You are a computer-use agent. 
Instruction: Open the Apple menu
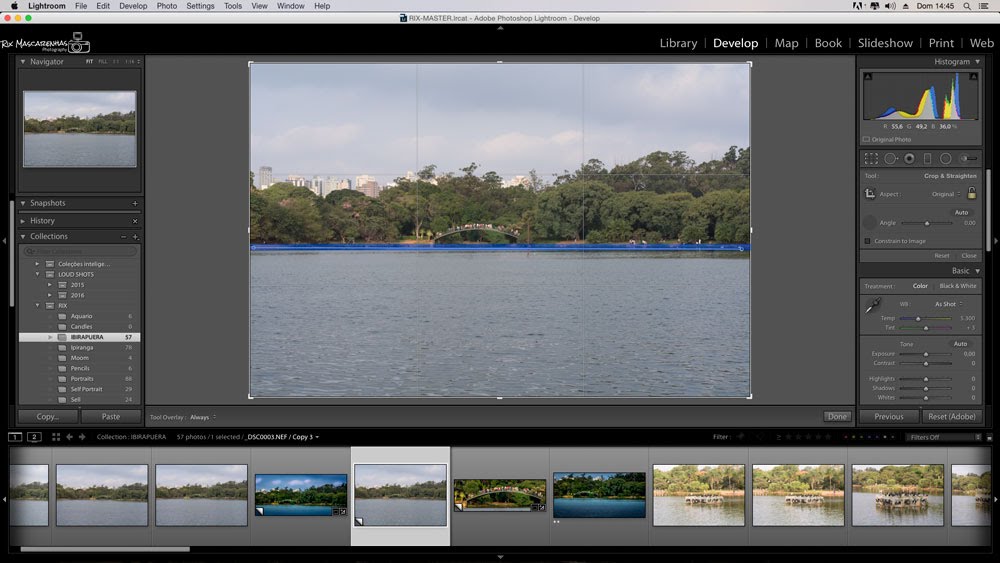click(14, 6)
